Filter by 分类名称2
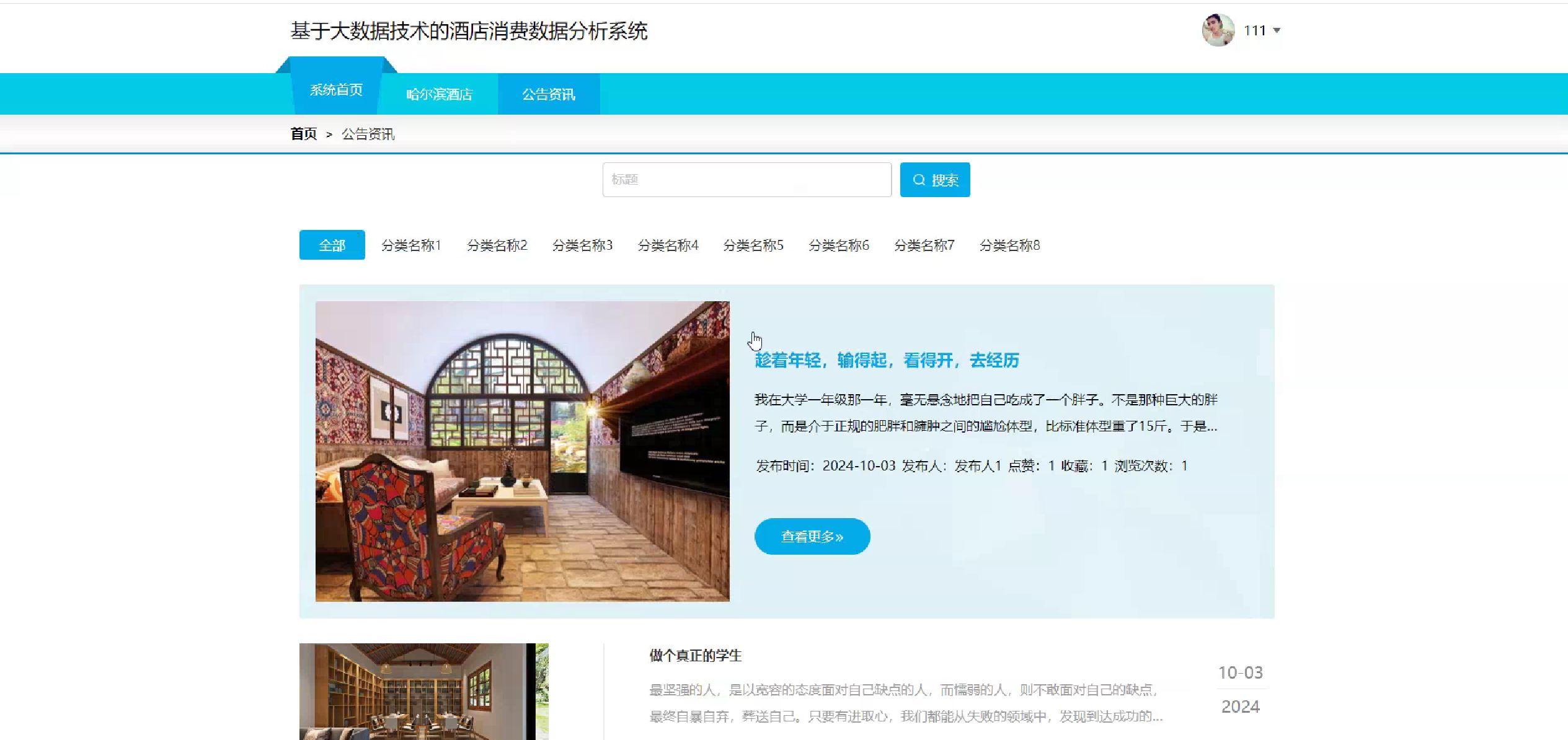1568x740 pixels. pyautogui.click(x=497, y=245)
